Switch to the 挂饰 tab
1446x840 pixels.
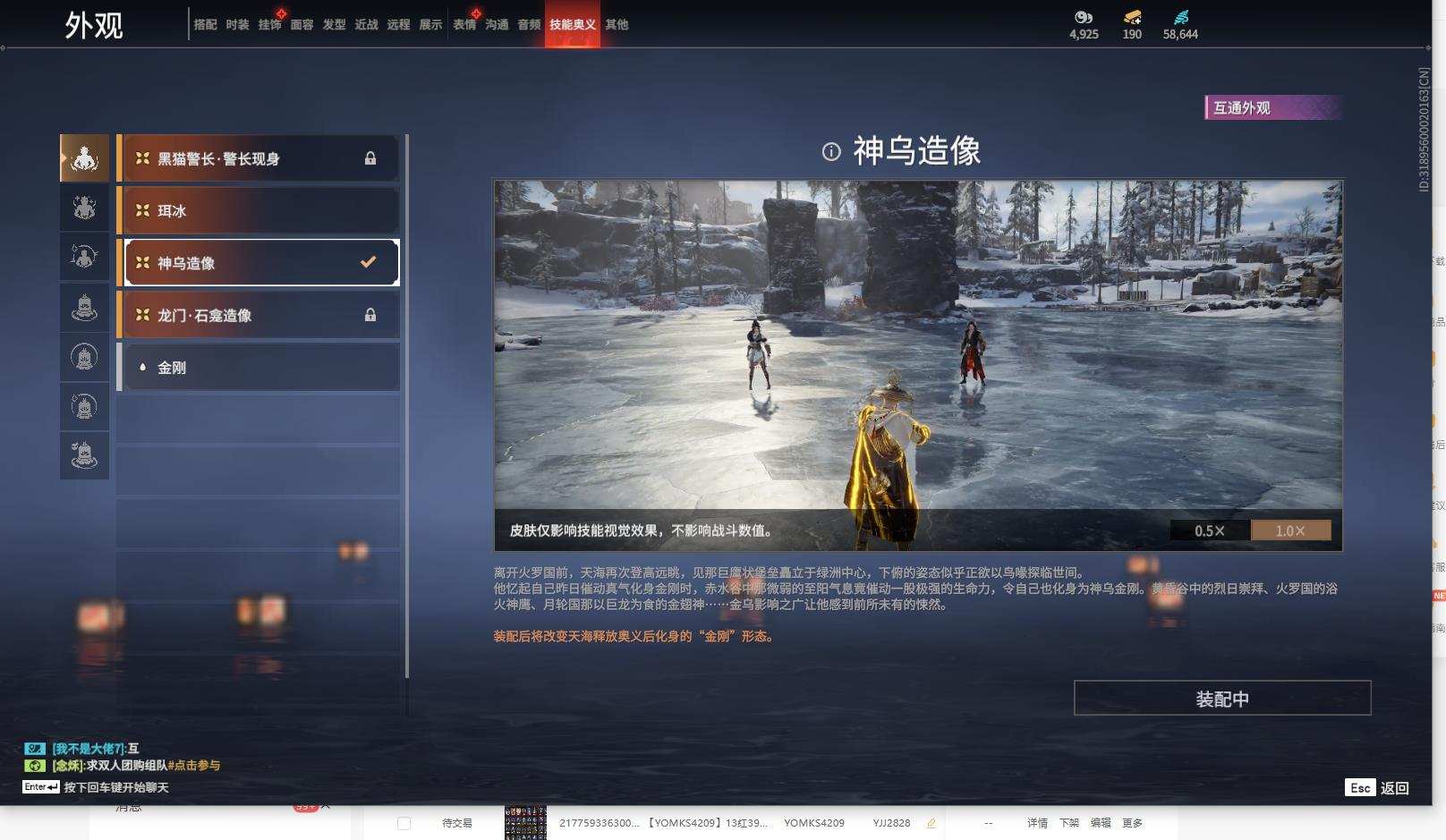click(269, 24)
